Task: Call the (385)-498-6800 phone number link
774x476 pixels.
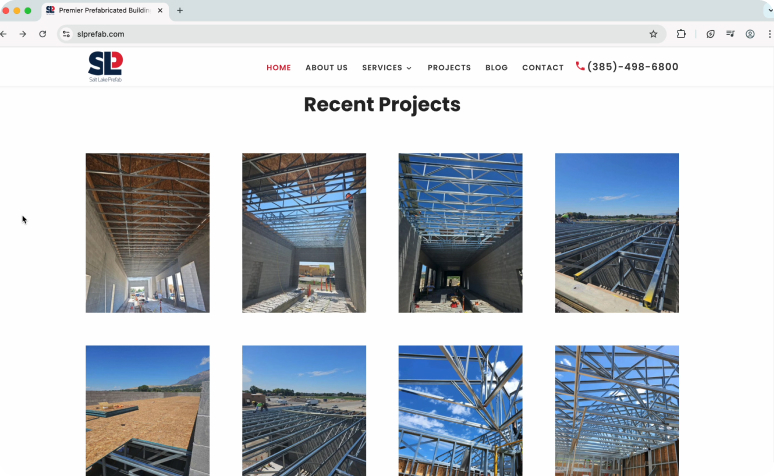Action: 632,67
